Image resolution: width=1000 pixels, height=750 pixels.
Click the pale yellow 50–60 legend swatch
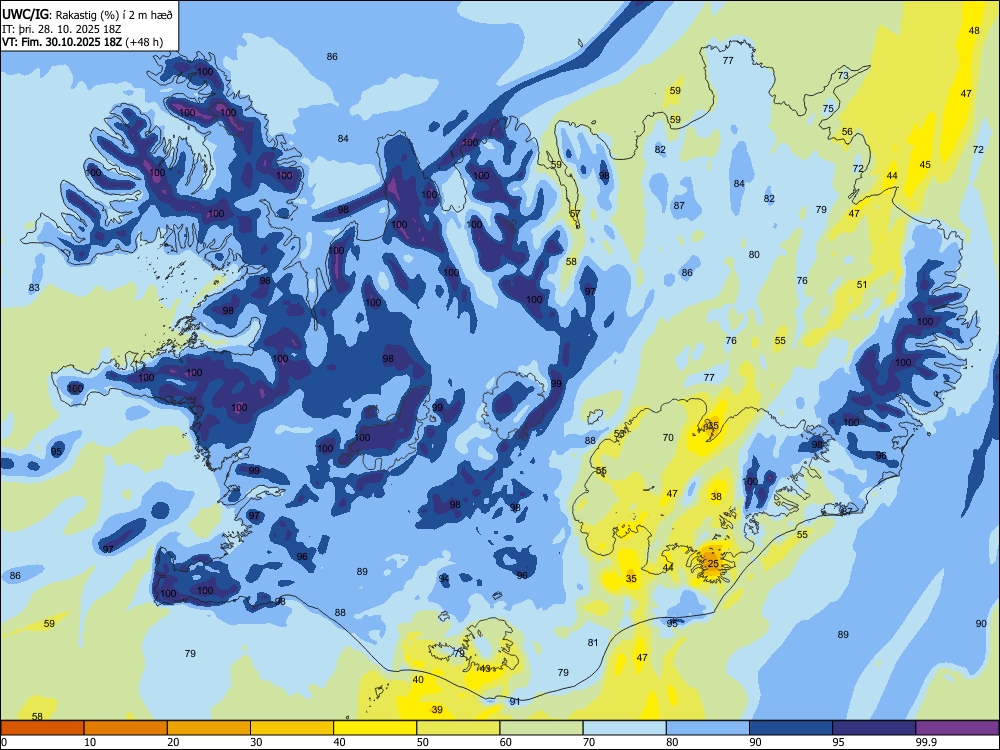(458, 727)
